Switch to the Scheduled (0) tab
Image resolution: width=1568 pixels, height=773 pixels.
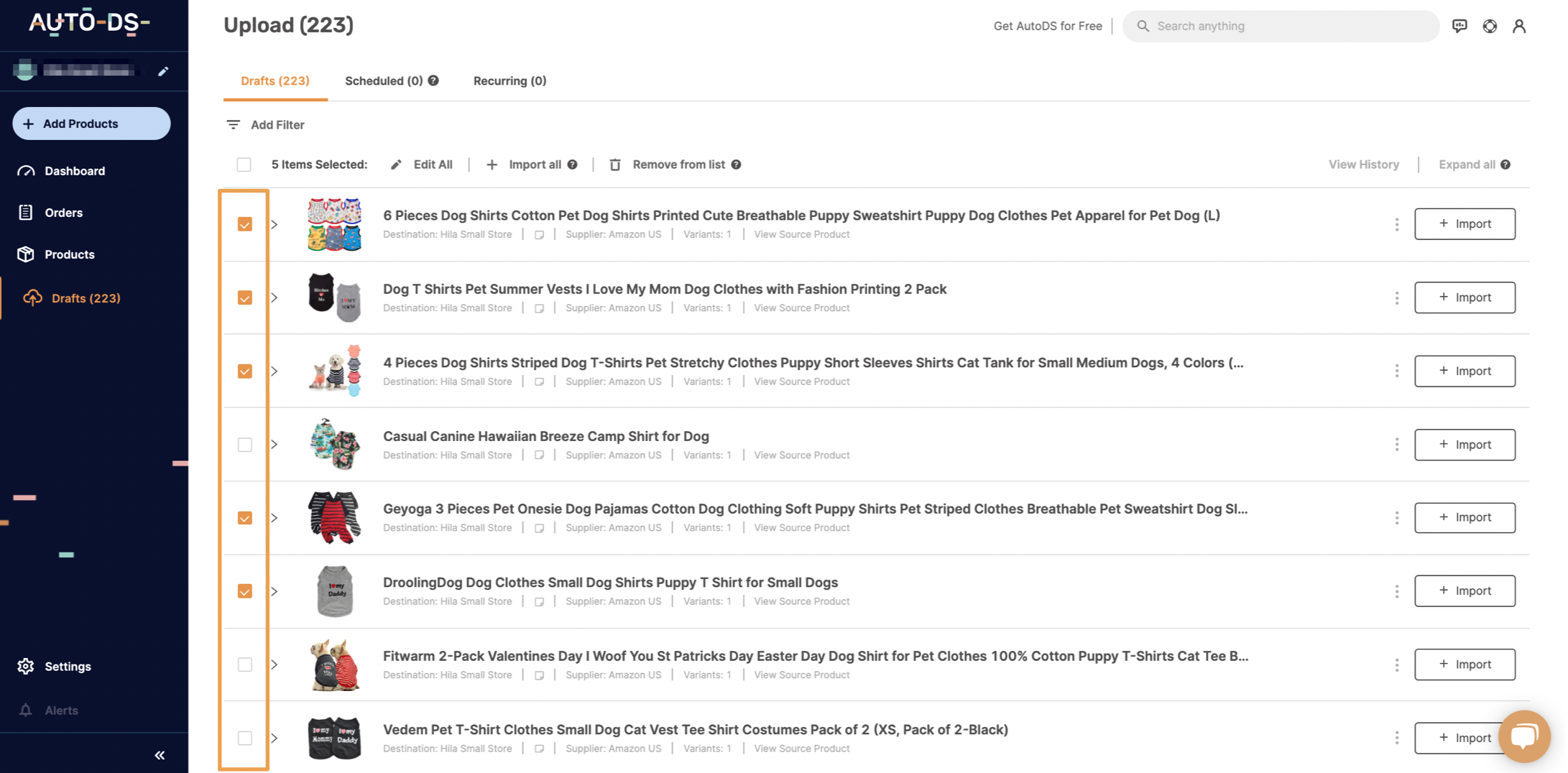click(384, 80)
